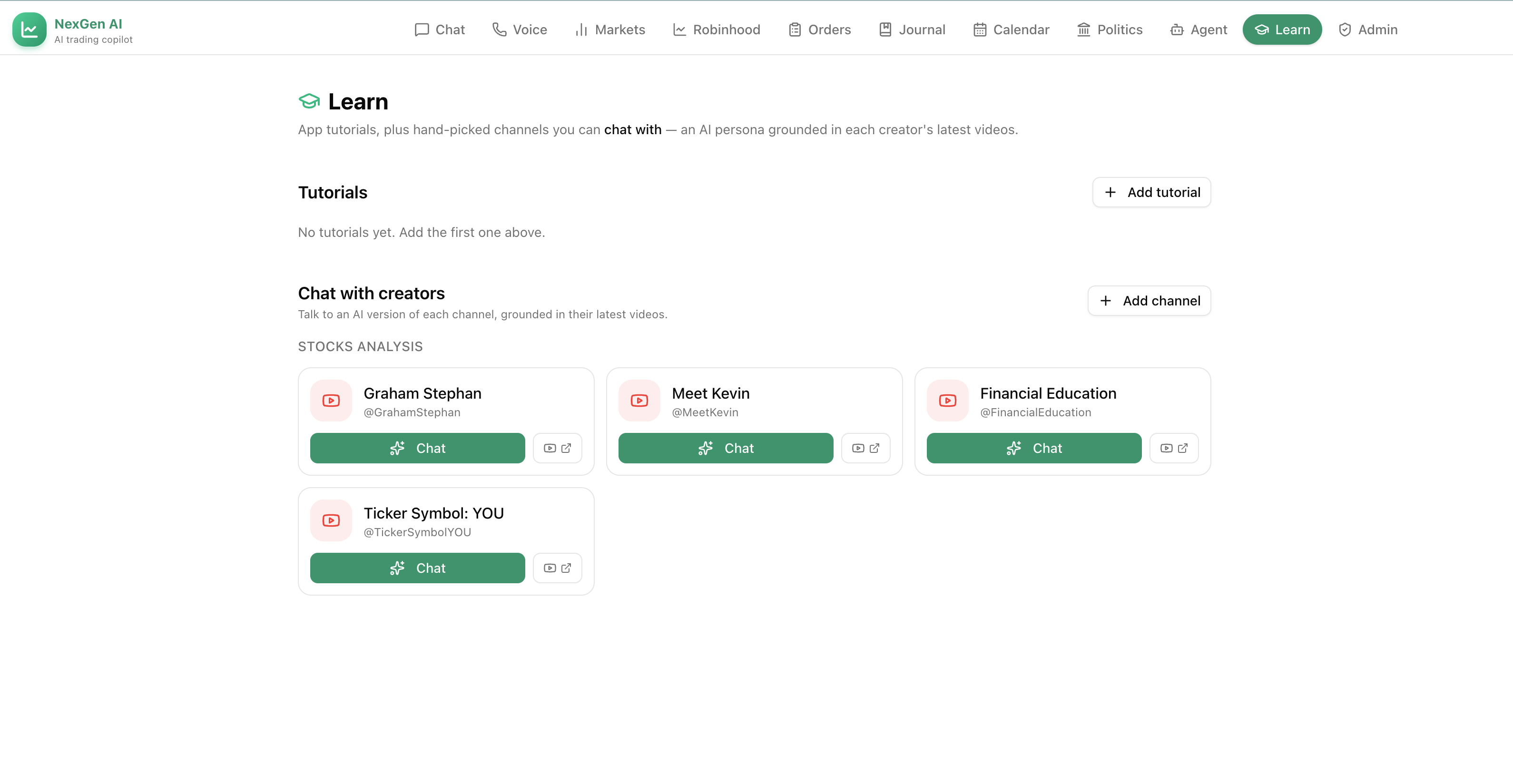The image size is (1513, 784).
Task: Click the Admin shield icon
Action: pos(1345,29)
